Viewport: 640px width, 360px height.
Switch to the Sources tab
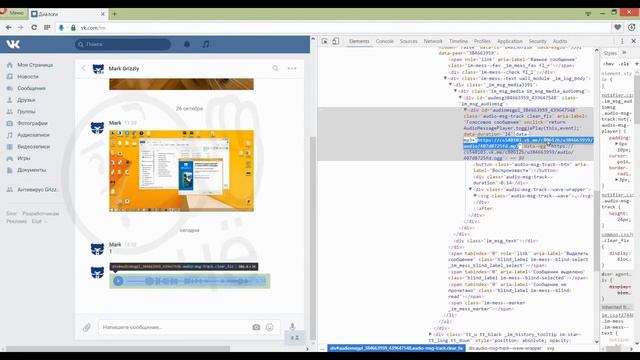(x=409, y=41)
